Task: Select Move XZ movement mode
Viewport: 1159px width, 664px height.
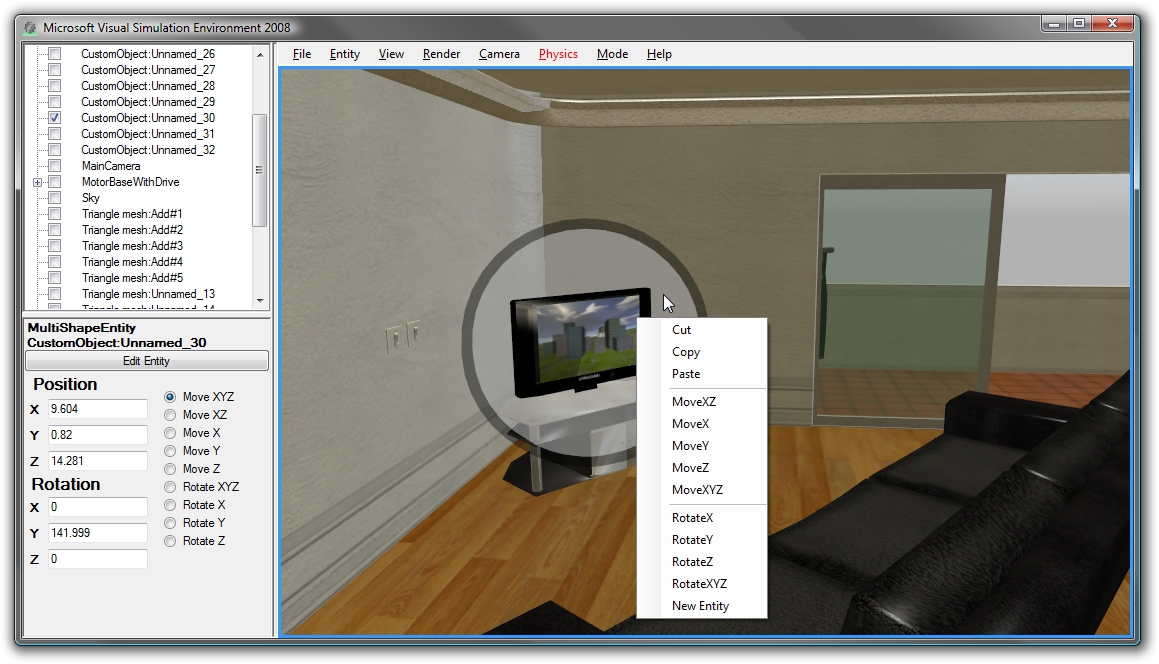Action: 169,414
